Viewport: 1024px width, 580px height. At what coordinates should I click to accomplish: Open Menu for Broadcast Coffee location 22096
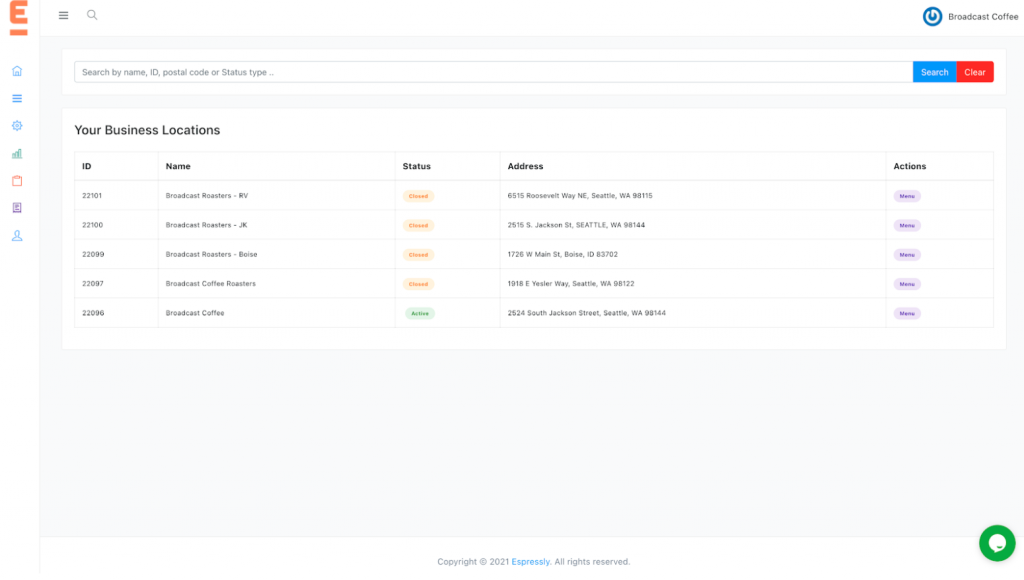tap(907, 313)
